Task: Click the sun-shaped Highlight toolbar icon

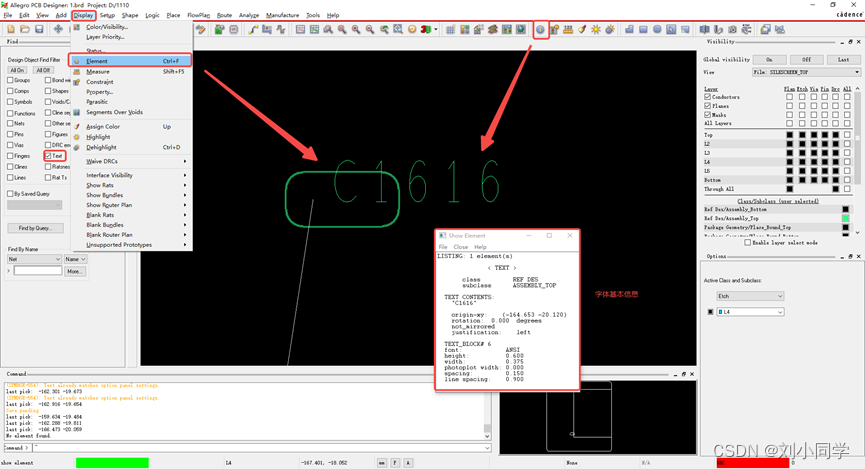Action: point(596,30)
